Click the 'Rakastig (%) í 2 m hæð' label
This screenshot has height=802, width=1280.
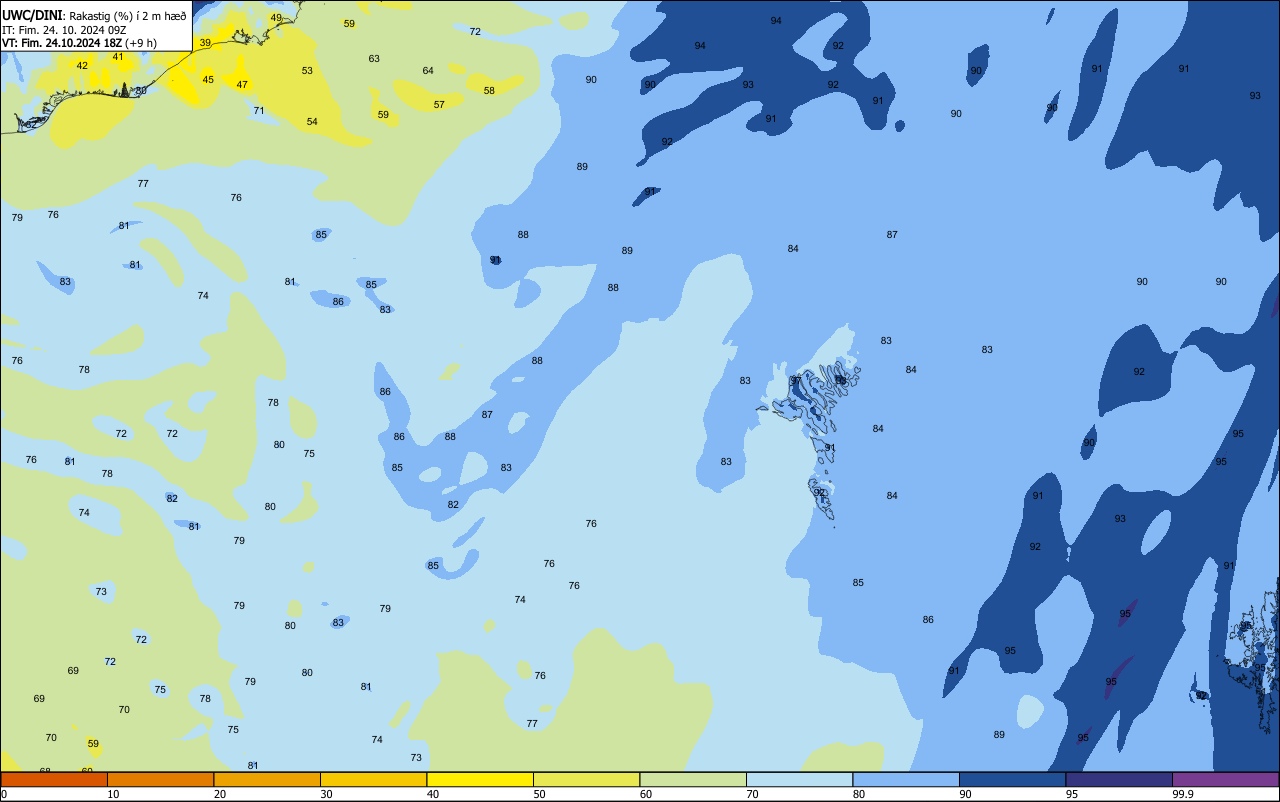pos(127,15)
